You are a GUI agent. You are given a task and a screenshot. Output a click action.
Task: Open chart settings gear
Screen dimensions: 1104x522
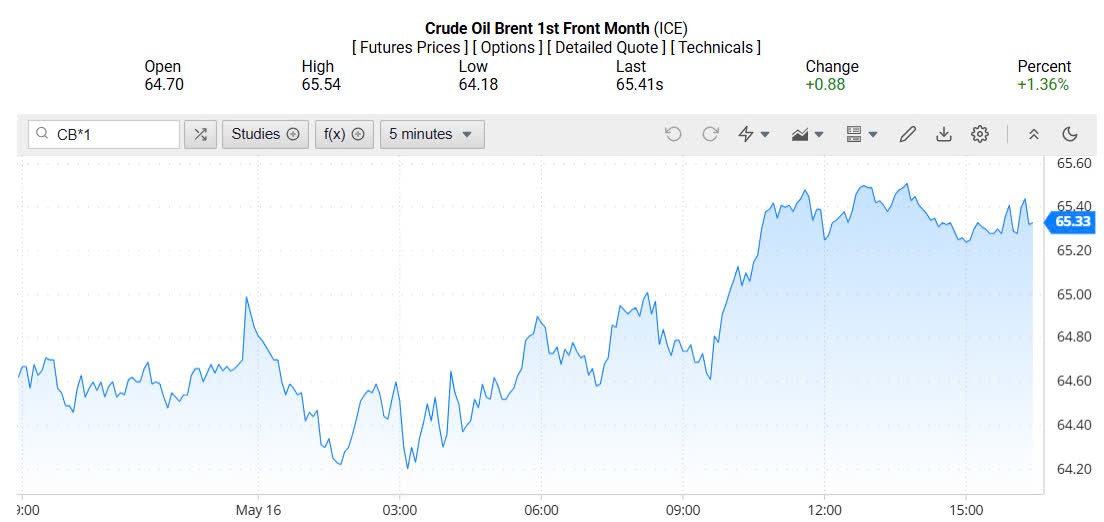(979, 134)
